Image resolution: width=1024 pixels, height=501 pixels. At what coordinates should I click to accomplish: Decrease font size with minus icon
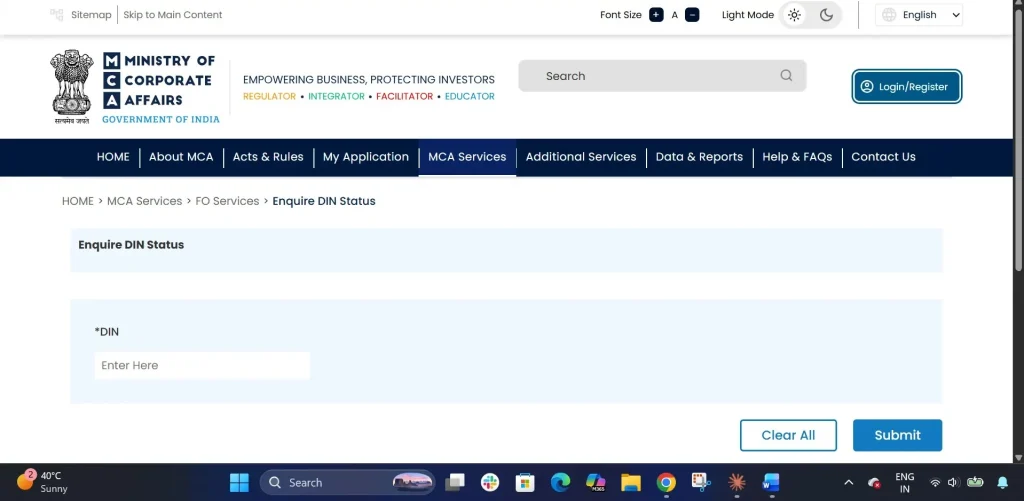pos(692,14)
